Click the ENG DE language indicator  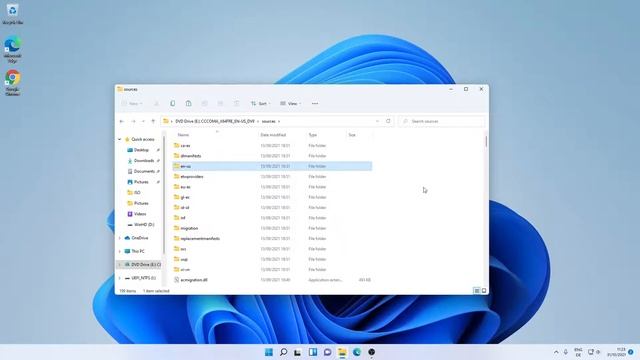tap(578, 352)
